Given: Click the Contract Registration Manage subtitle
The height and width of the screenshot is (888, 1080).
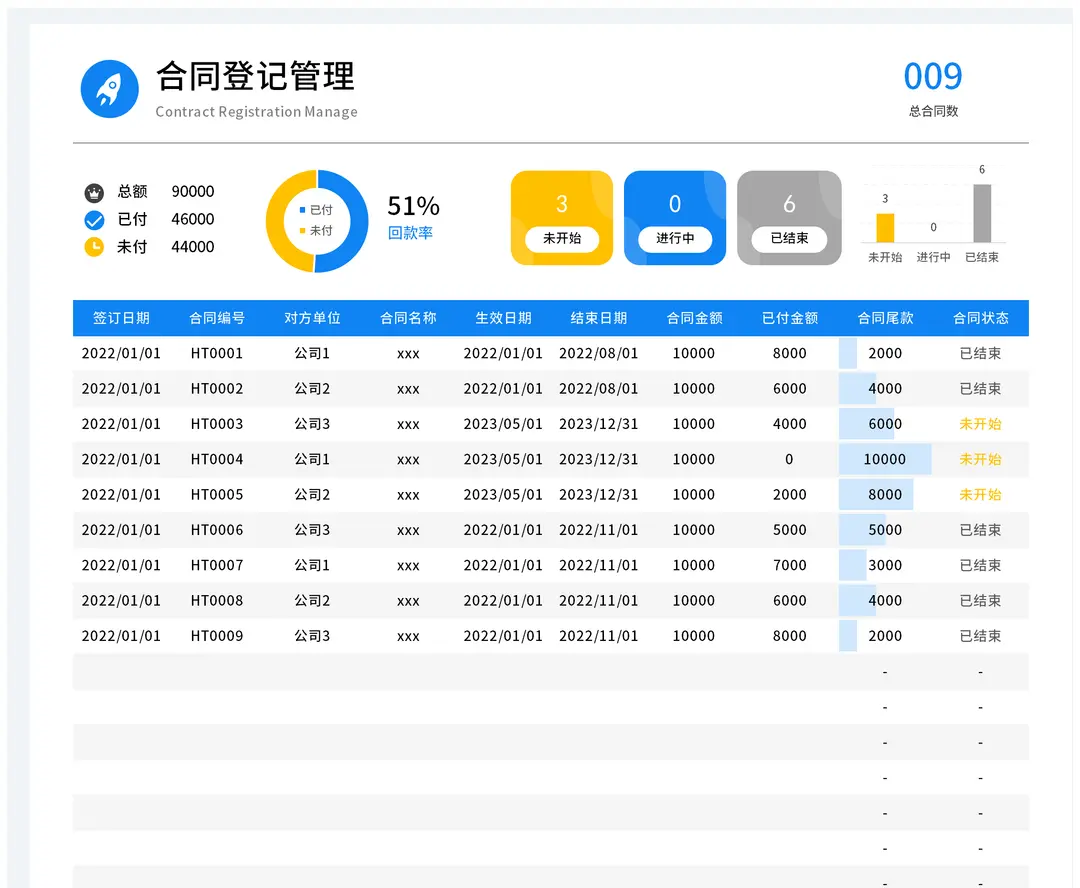Looking at the screenshot, I should tap(256, 112).
